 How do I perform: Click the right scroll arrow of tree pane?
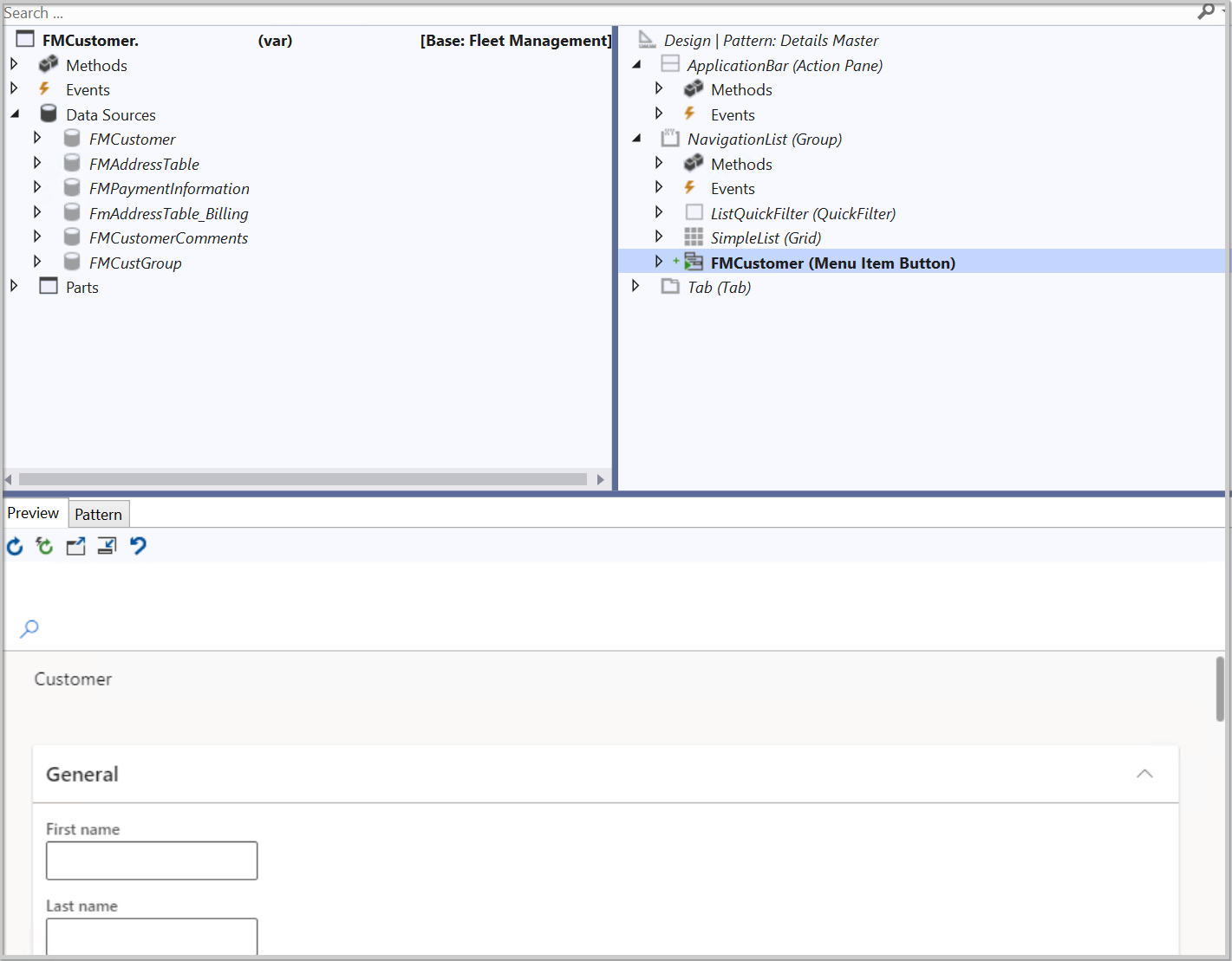[600, 479]
